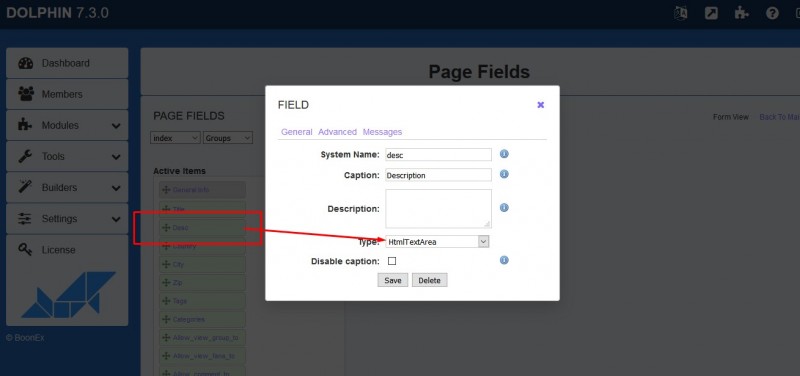
Task: Click the external link arrow icon in header
Action: click(711, 13)
